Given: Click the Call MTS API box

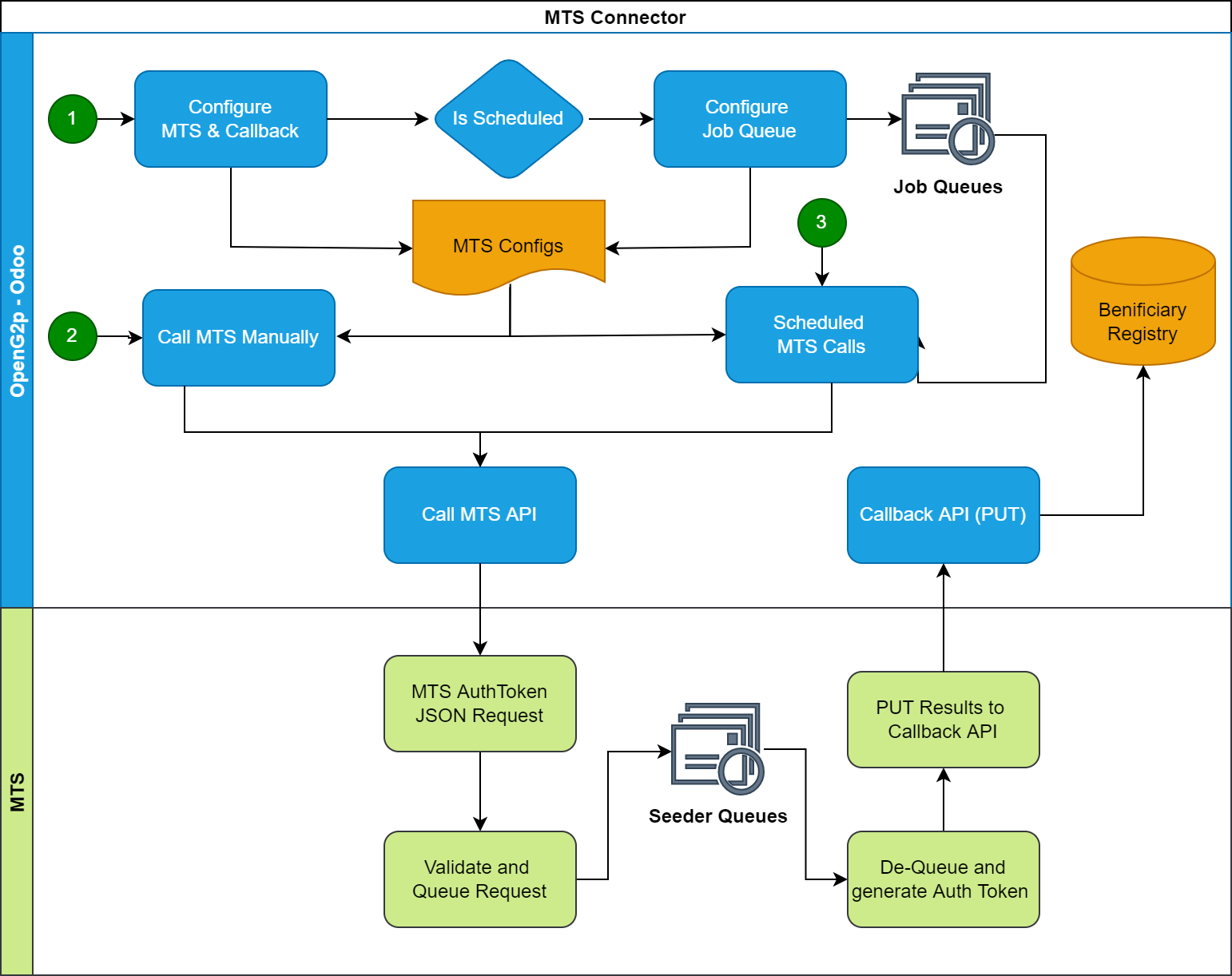Looking at the screenshot, I should click(x=479, y=514).
